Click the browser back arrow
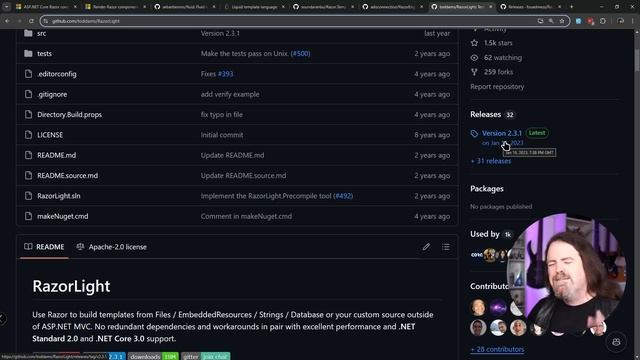The image size is (640, 360). click(7, 21)
